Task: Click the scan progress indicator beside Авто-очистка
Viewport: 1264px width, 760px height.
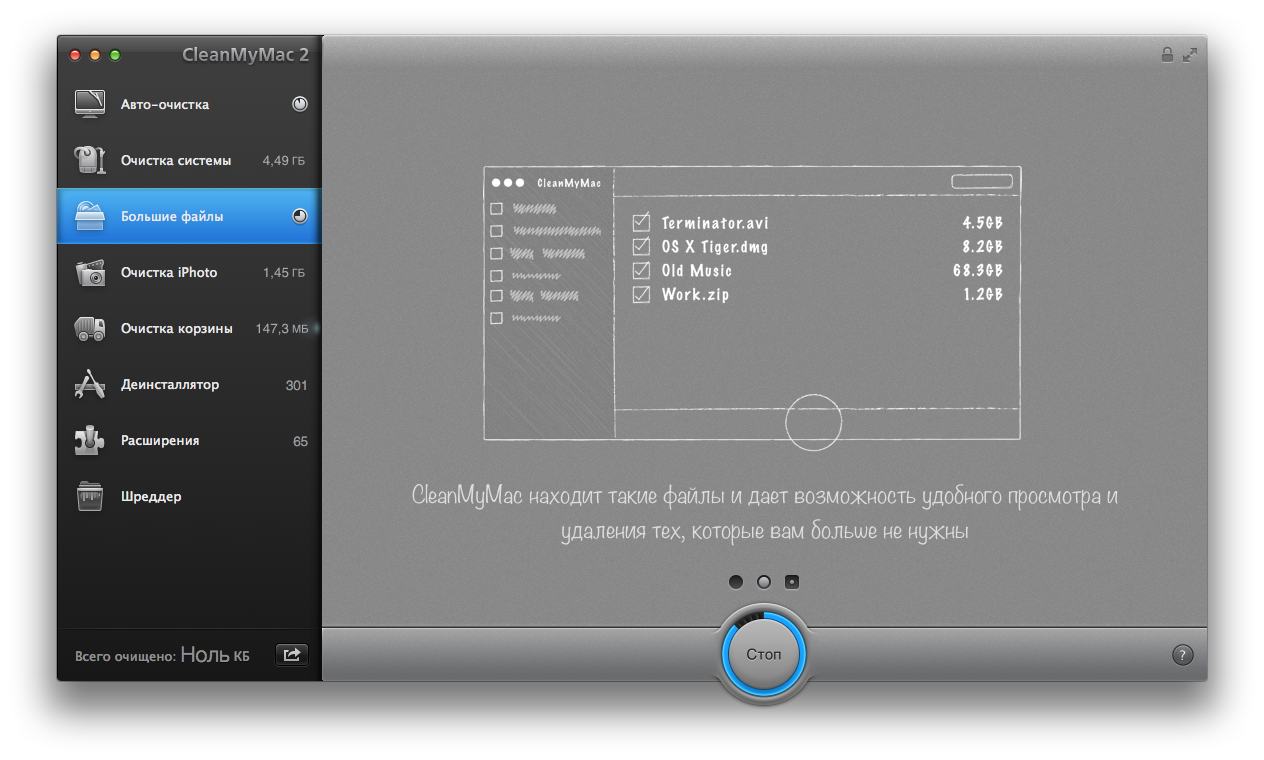Action: click(300, 104)
